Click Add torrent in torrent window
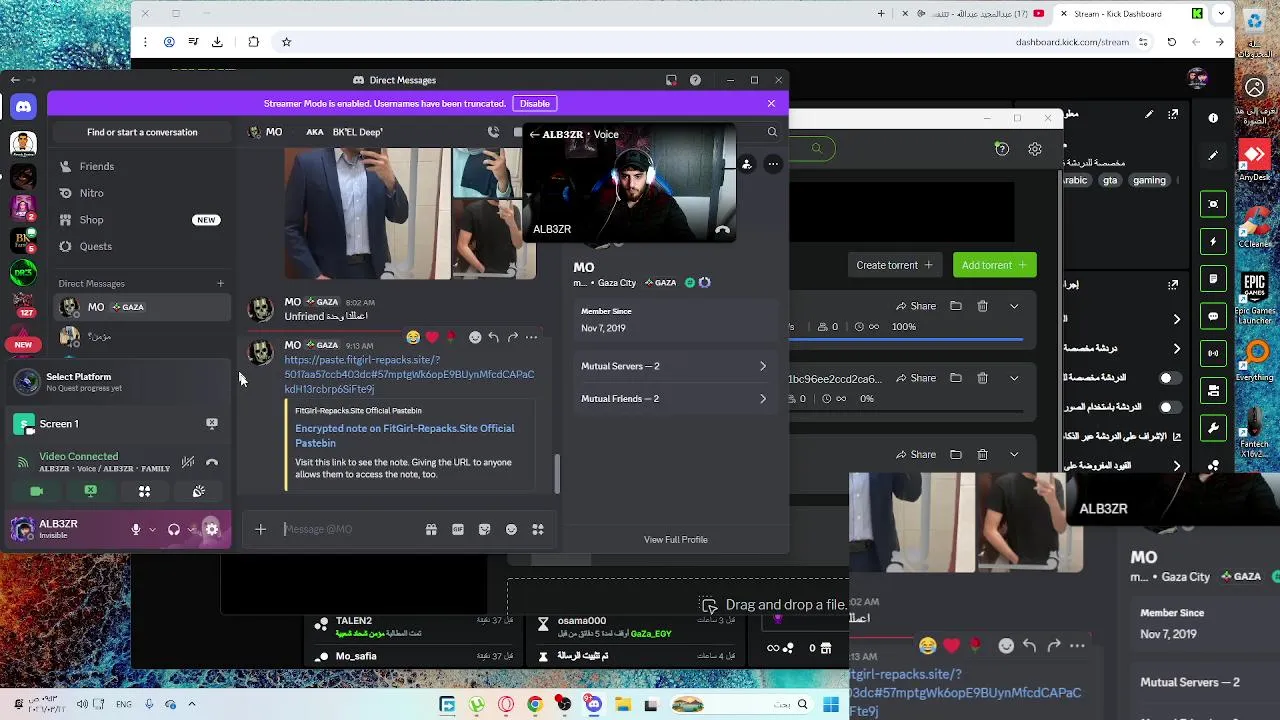1280x720 pixels. click(994, 265)
